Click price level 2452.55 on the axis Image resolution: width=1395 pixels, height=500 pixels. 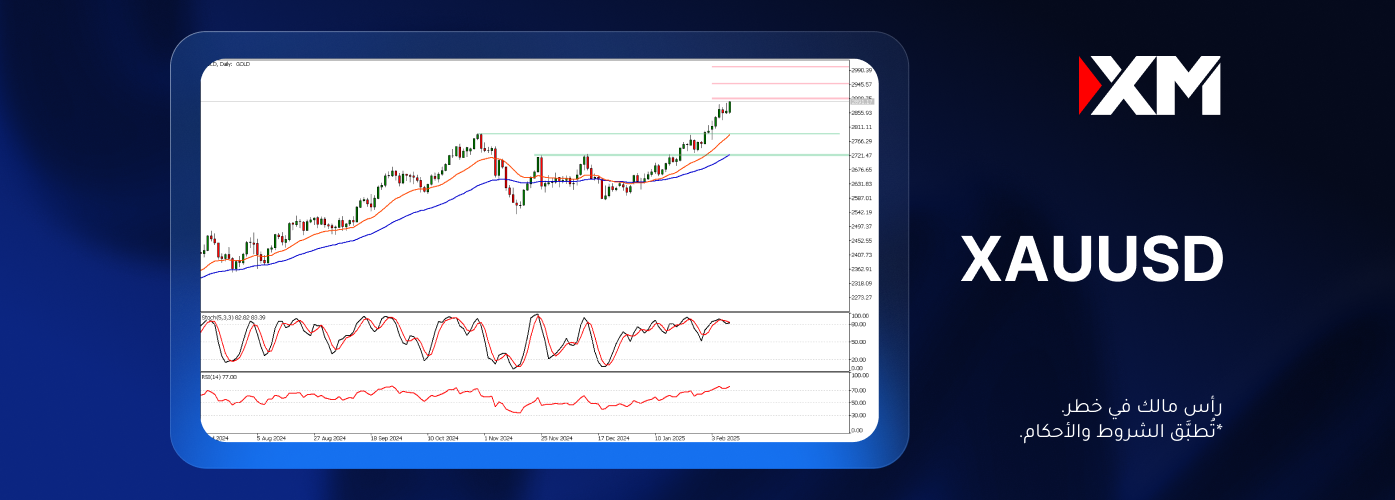861,240
